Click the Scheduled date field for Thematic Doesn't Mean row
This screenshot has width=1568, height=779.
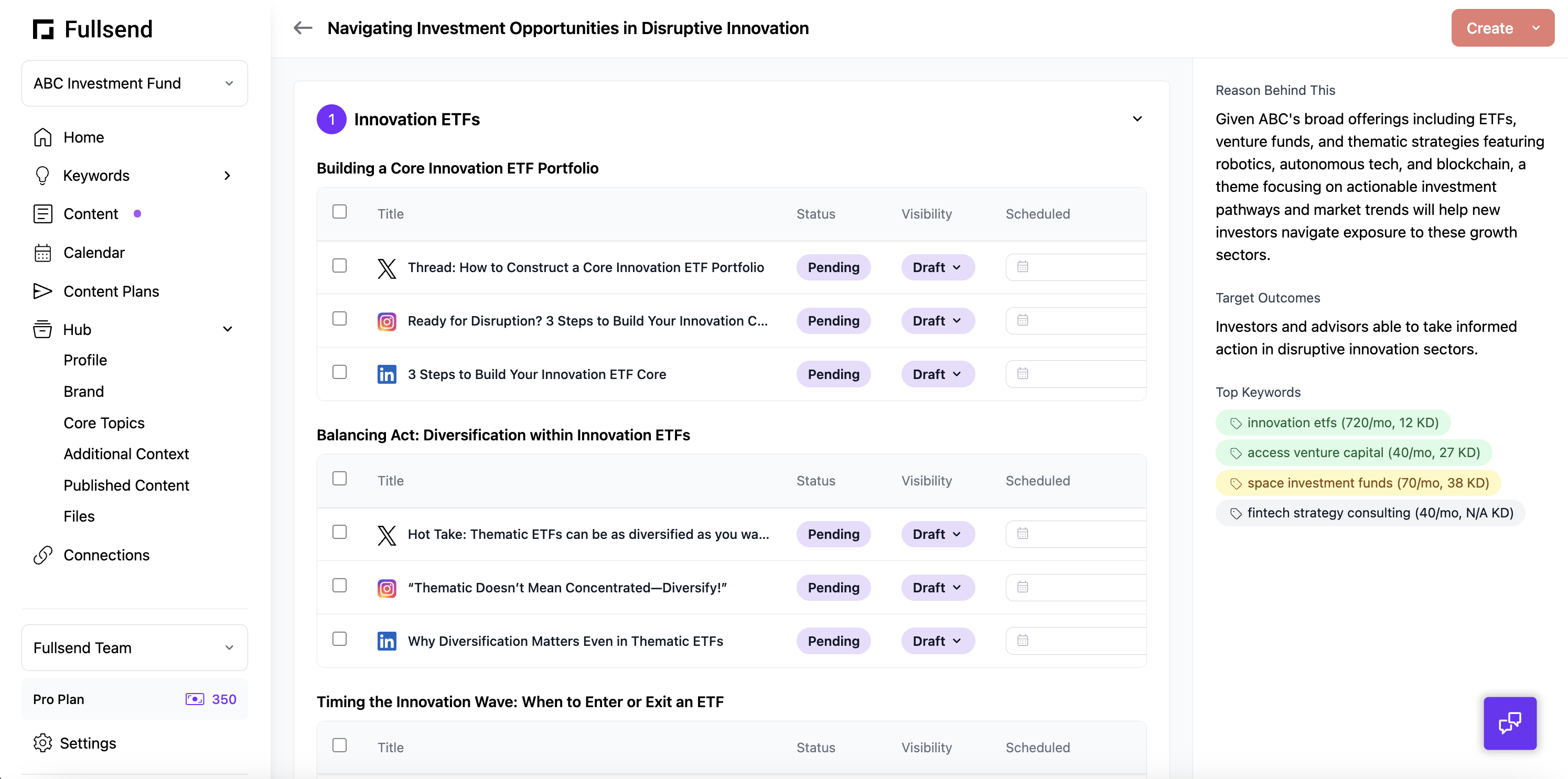pos(1076,588)
